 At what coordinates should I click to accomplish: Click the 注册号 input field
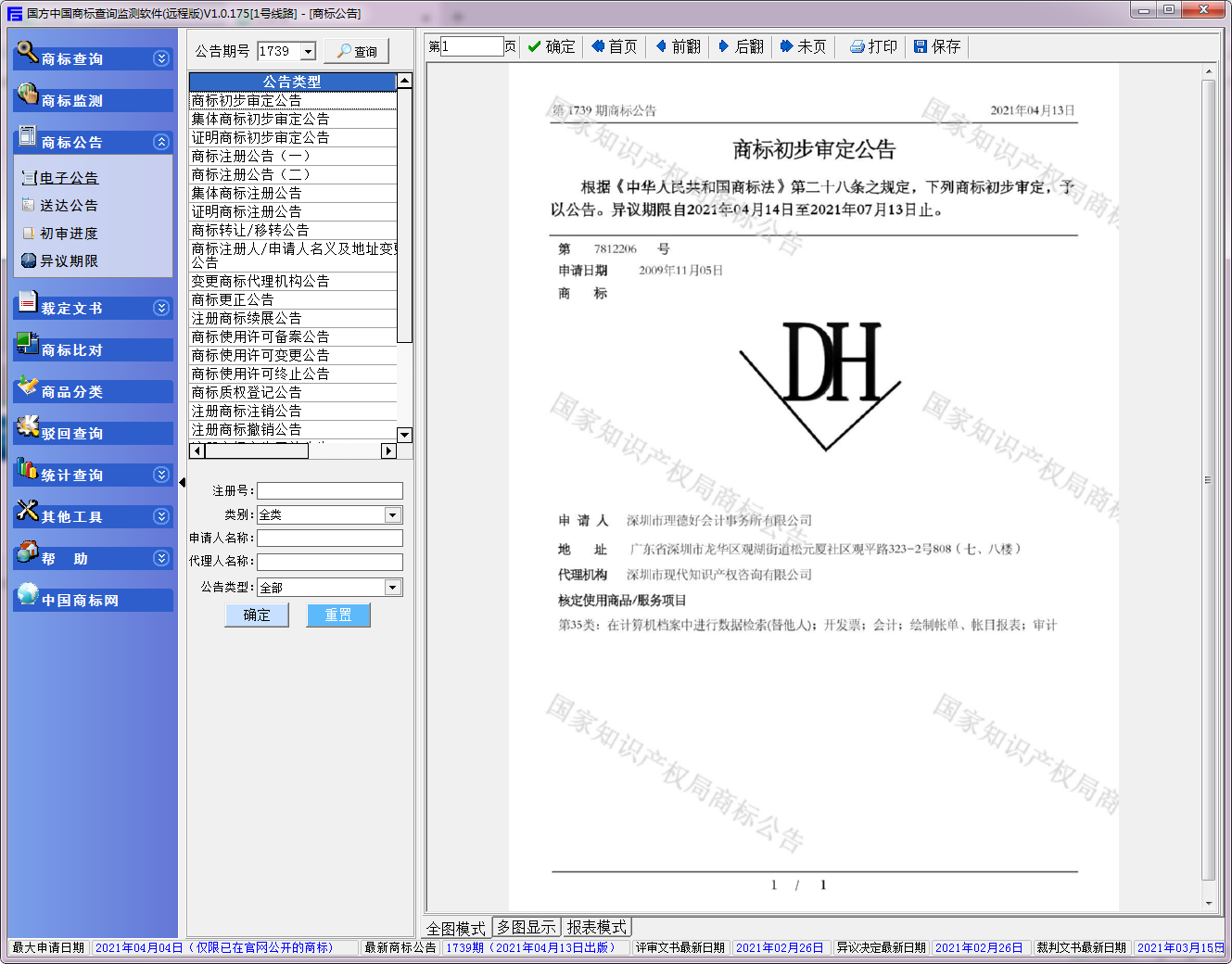pyautogui.click(x=329, y=490)
